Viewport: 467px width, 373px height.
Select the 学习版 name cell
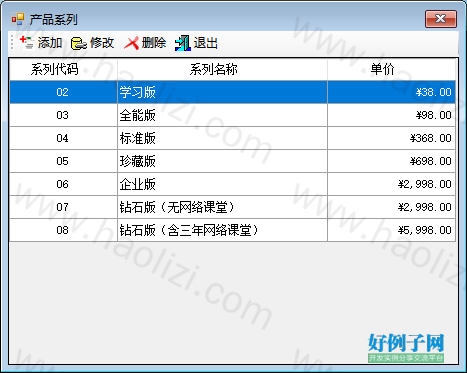pyautogui.click(x=222, y=92)
